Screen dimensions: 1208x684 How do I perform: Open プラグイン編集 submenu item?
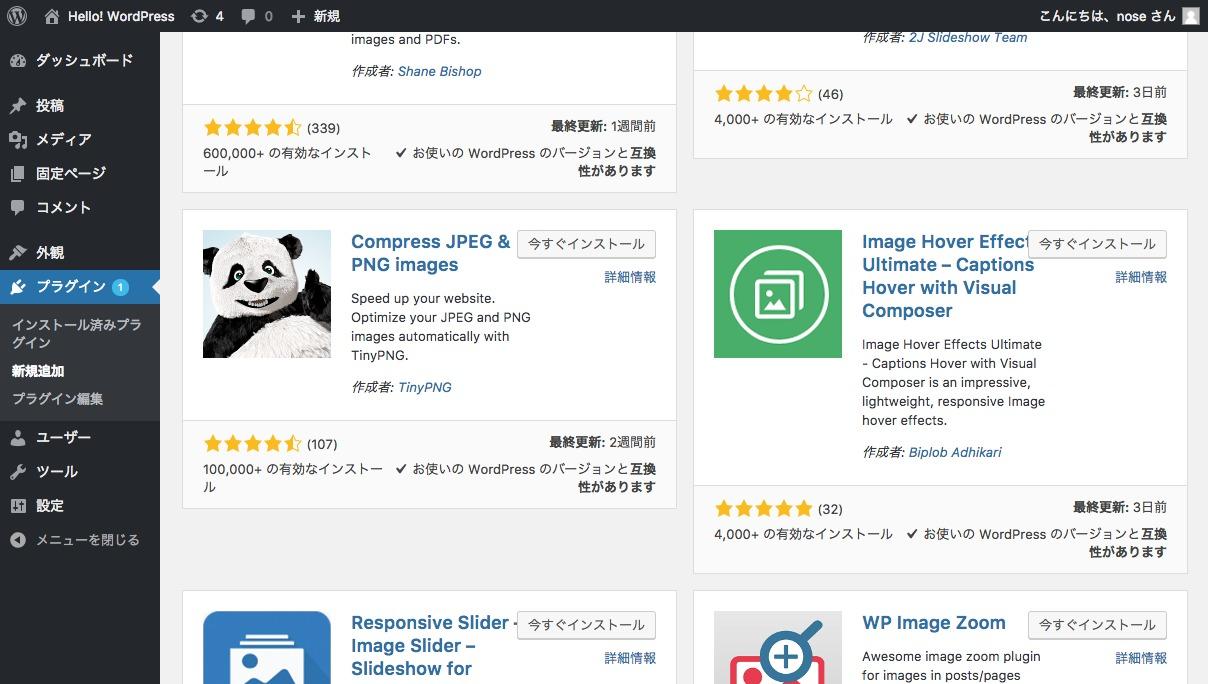point(57,399)
